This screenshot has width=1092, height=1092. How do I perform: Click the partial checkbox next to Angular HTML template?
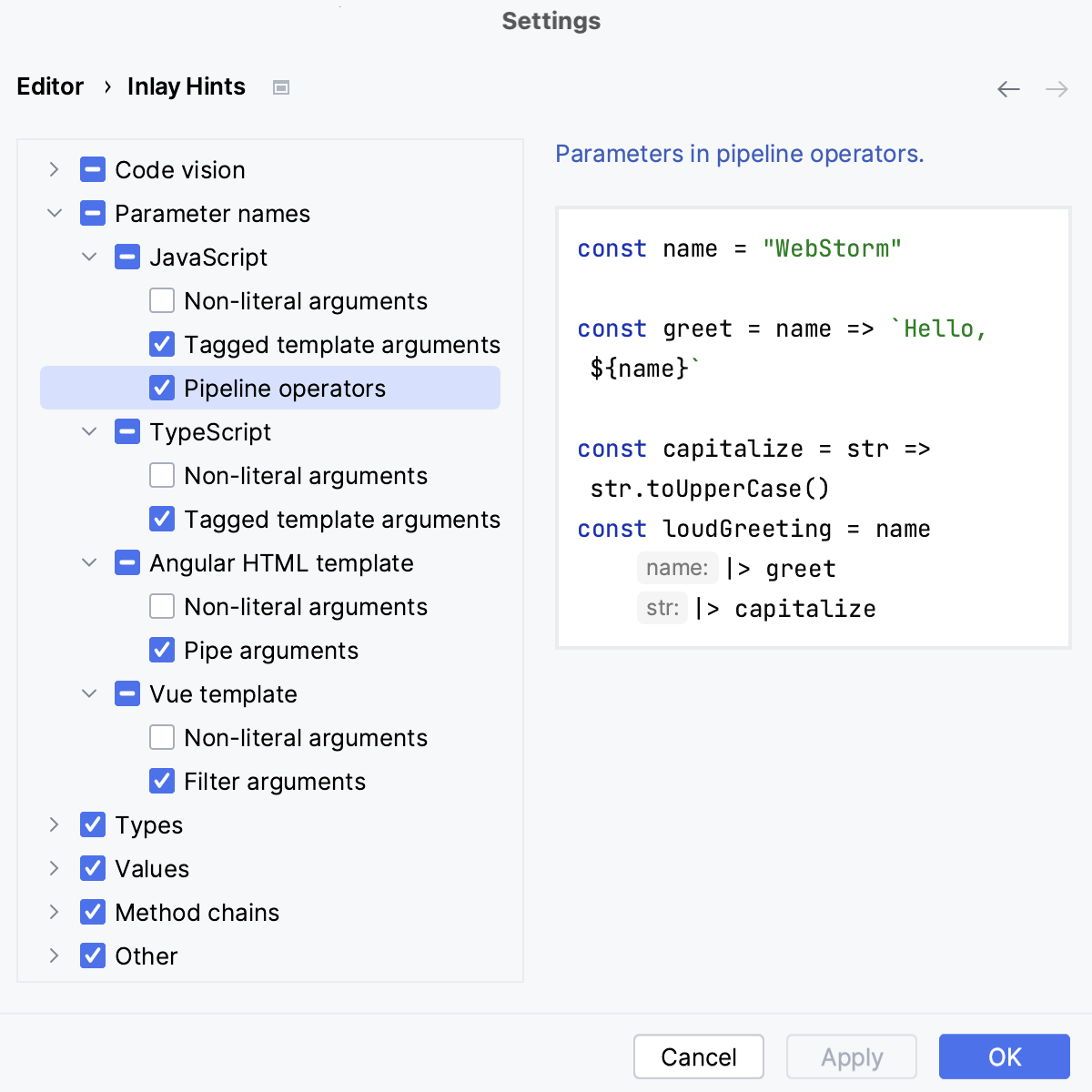[126, 562]
